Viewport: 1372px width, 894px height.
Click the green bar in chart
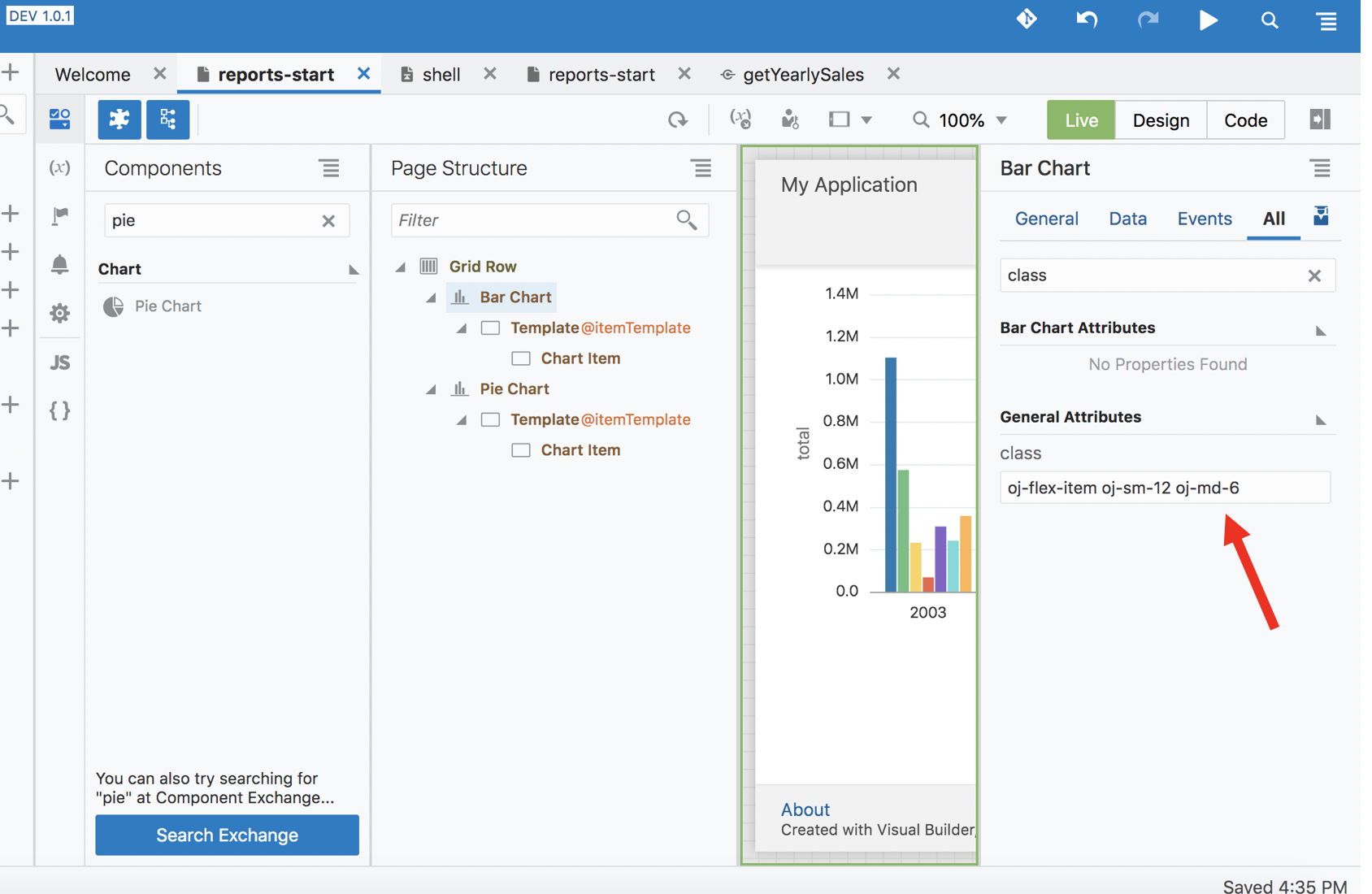pyautogui.click(x=903, y=531)
